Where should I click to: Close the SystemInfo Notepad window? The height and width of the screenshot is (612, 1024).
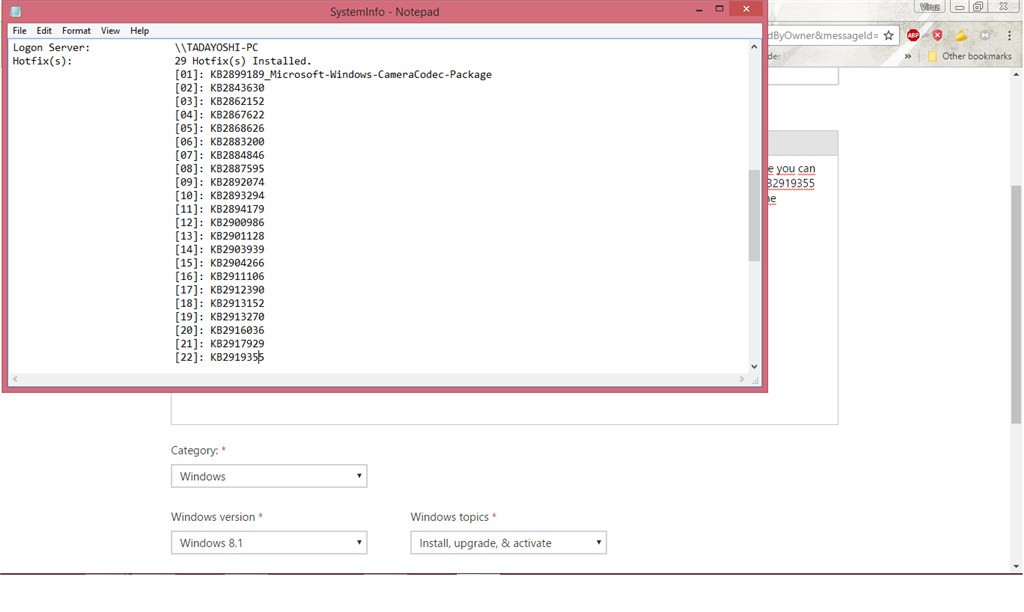point(746,9)
